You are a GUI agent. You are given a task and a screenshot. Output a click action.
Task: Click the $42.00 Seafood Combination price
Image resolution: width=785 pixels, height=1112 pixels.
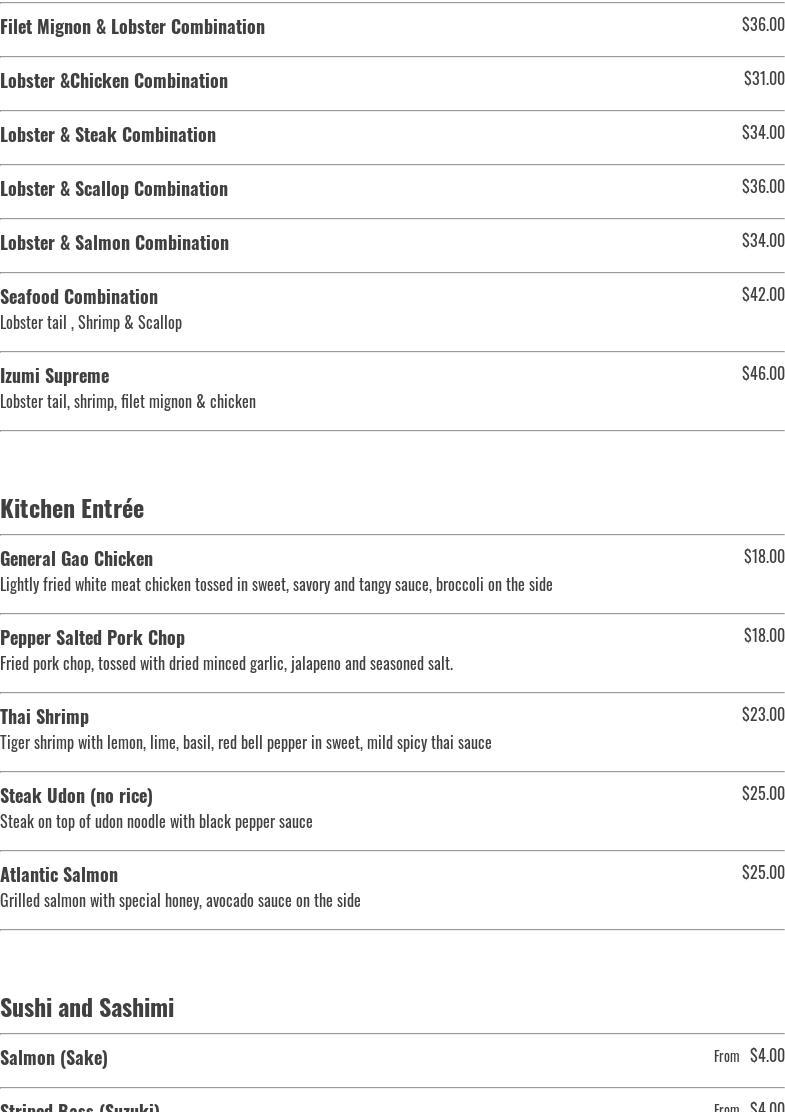(x=763, y=294)
